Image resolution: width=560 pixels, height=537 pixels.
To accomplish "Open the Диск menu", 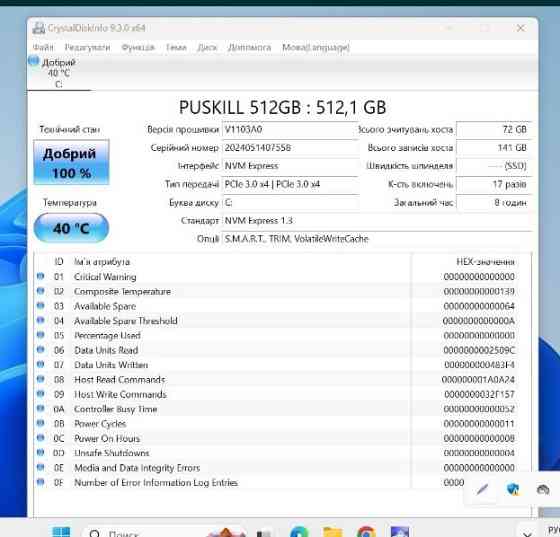I will [x=207, y=47].
